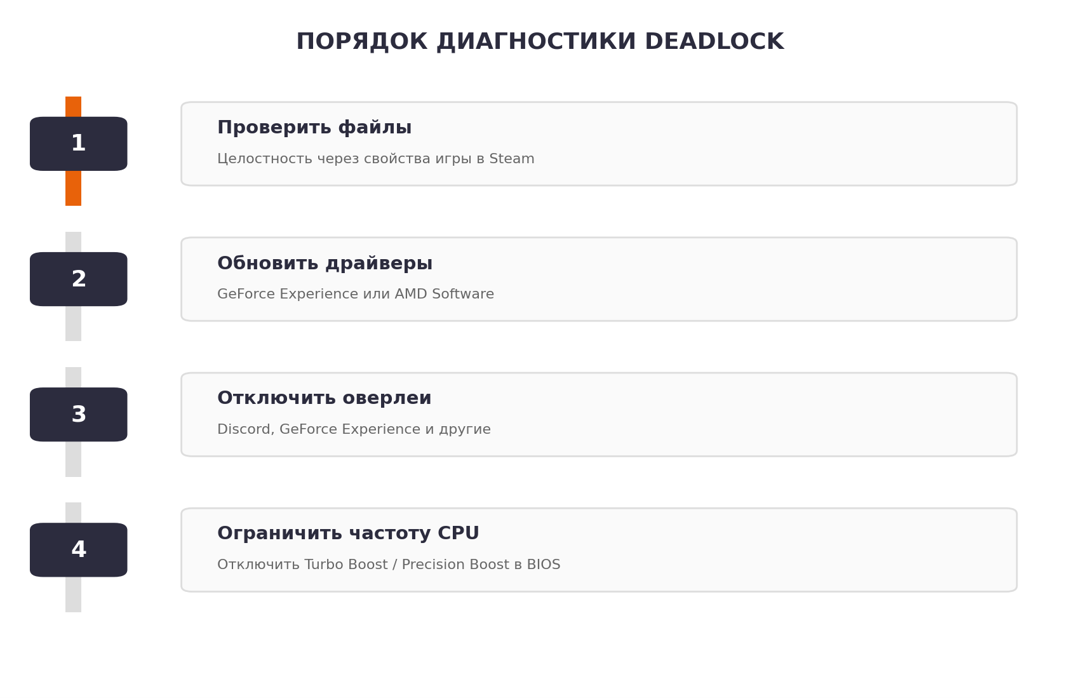Click the text "Discord, GeForce Experience и другие"
This screenshot has height=698, width=1079.
pos(354,429)
